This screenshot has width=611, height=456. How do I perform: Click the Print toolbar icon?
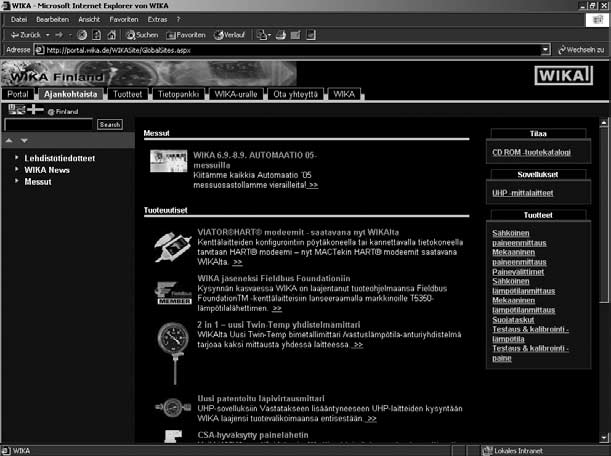tap(281, 35)
